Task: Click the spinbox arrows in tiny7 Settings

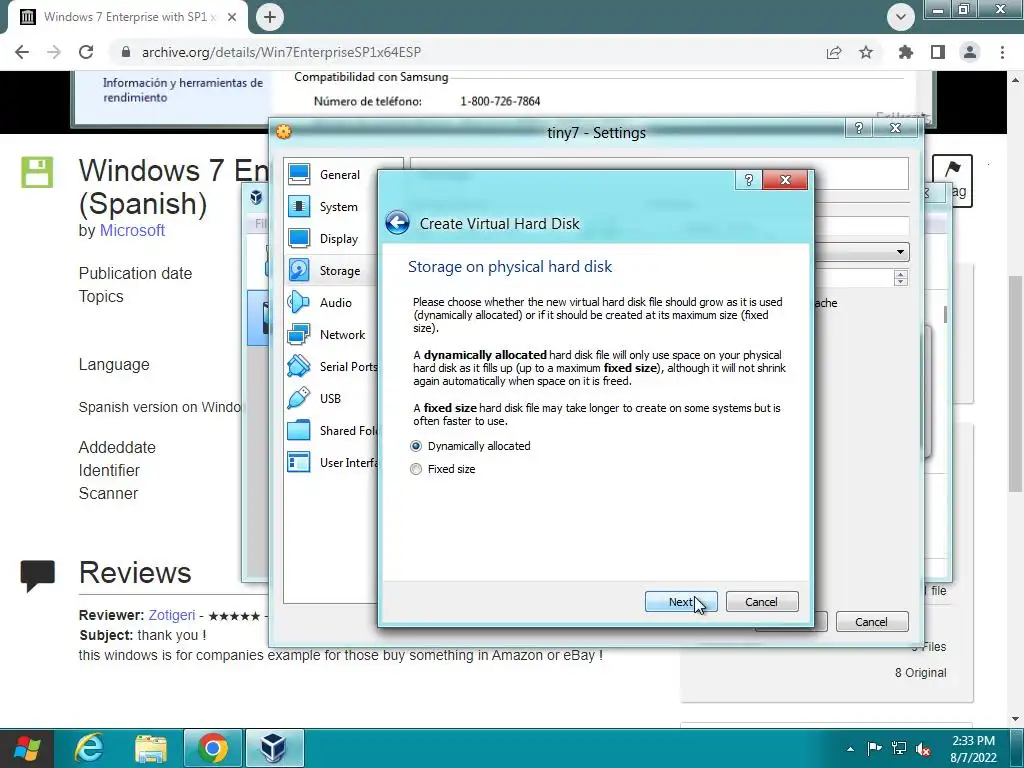Action: (x=901, y=278)
